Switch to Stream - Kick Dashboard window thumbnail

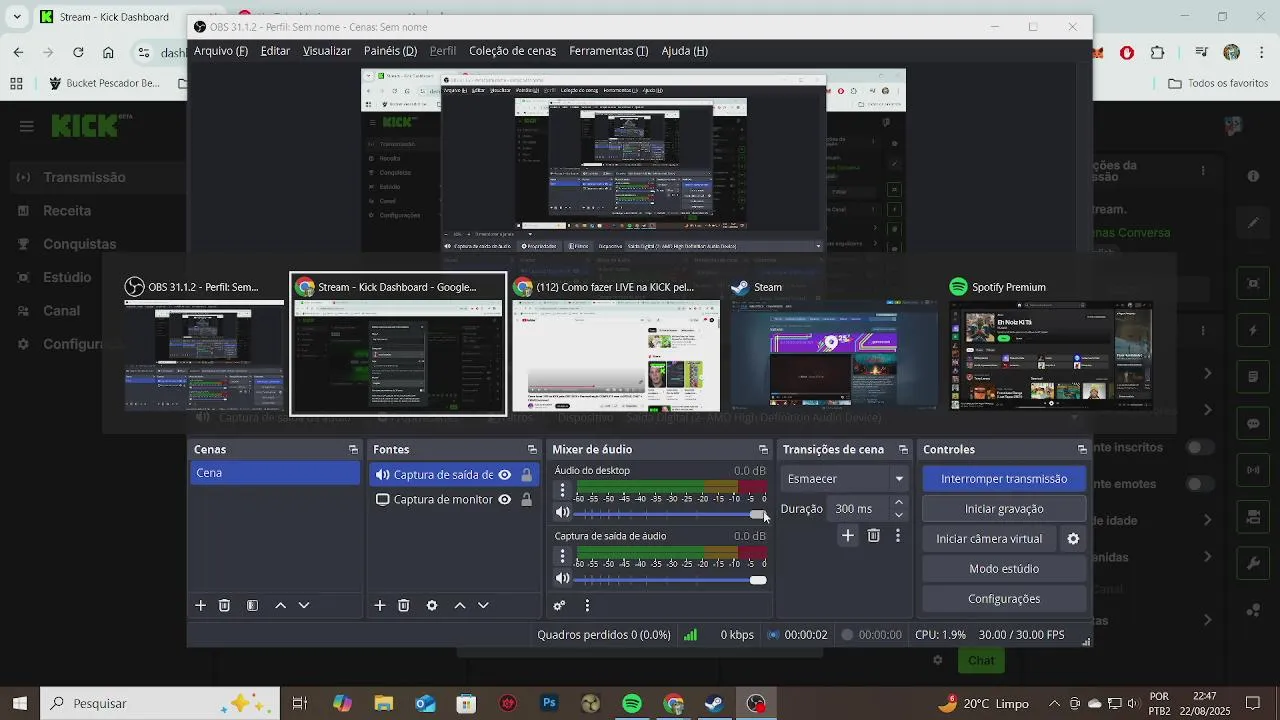coord(398,343)
